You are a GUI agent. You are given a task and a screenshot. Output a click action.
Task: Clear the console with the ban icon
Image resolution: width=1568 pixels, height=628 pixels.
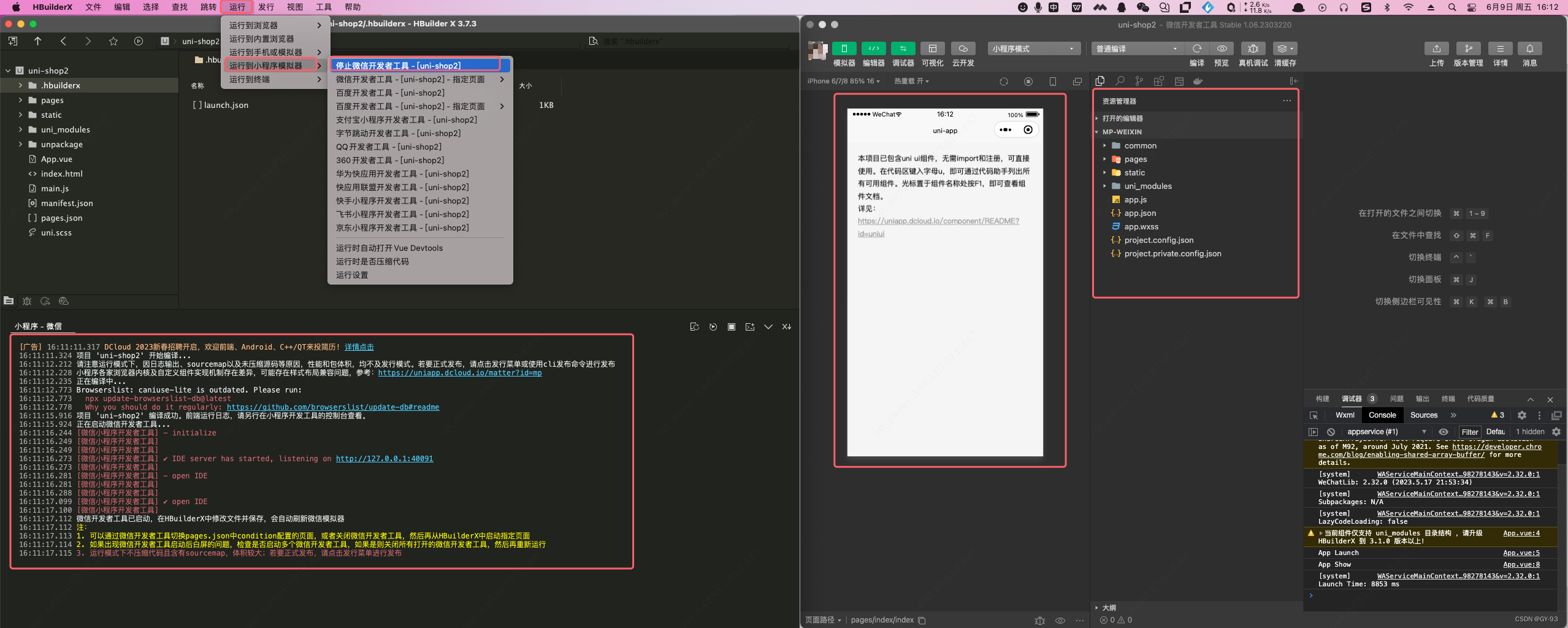pos(1331,432)
